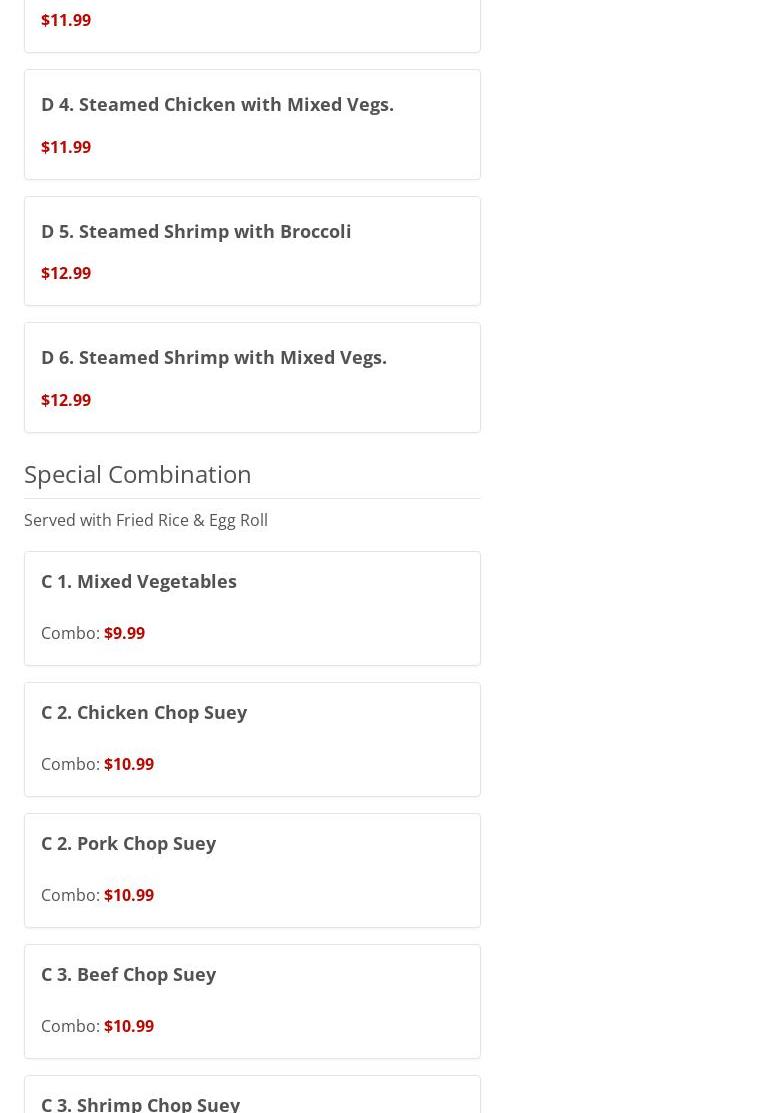The height and width of the screenshot is (1113, 770).
Task: Click the $12.99 price for D 5
Action: 66,273
